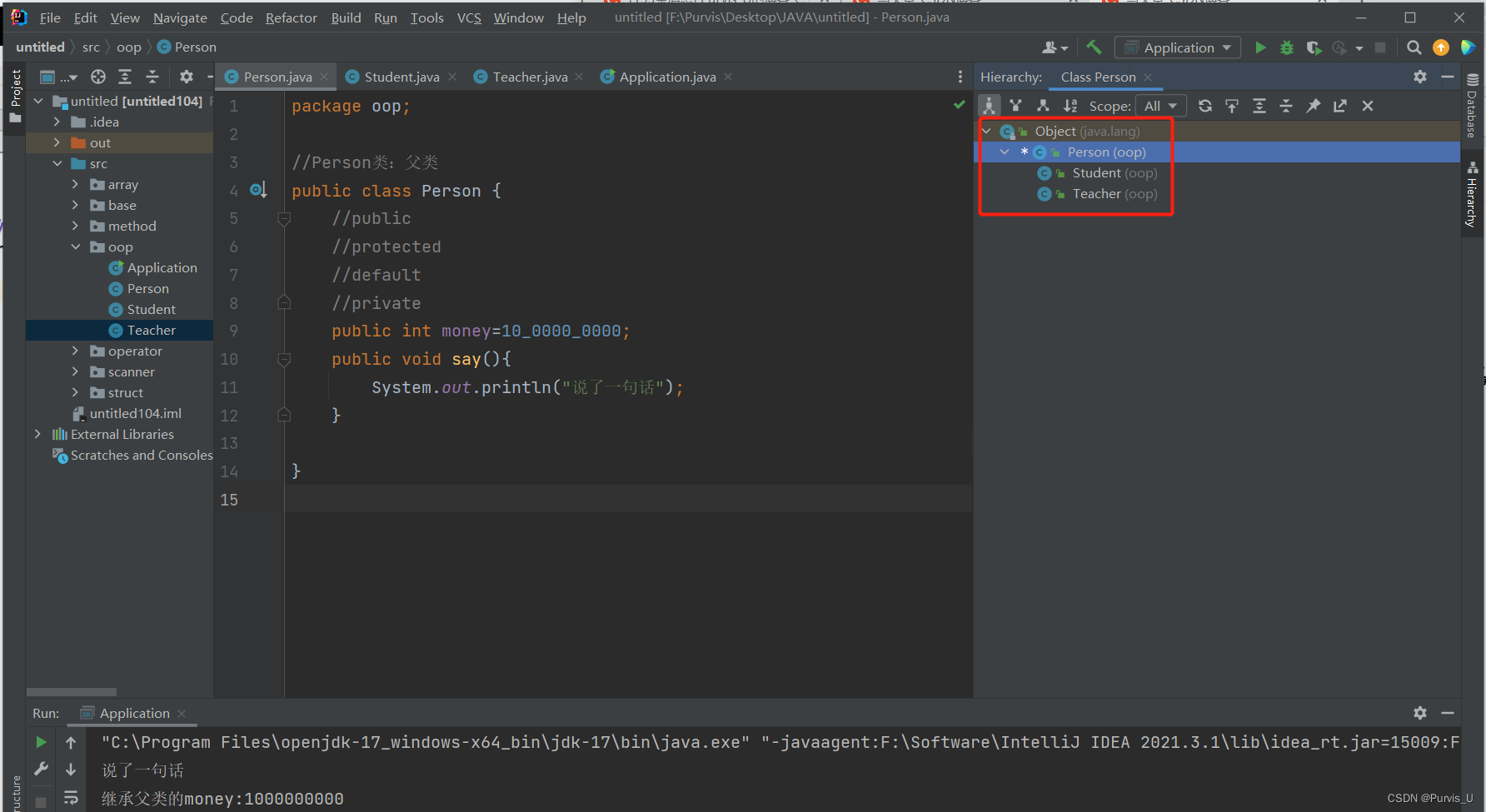Open Scratches and Consoles node
The width and height of the screenshot is (1486, 812).
coord(142,455)
